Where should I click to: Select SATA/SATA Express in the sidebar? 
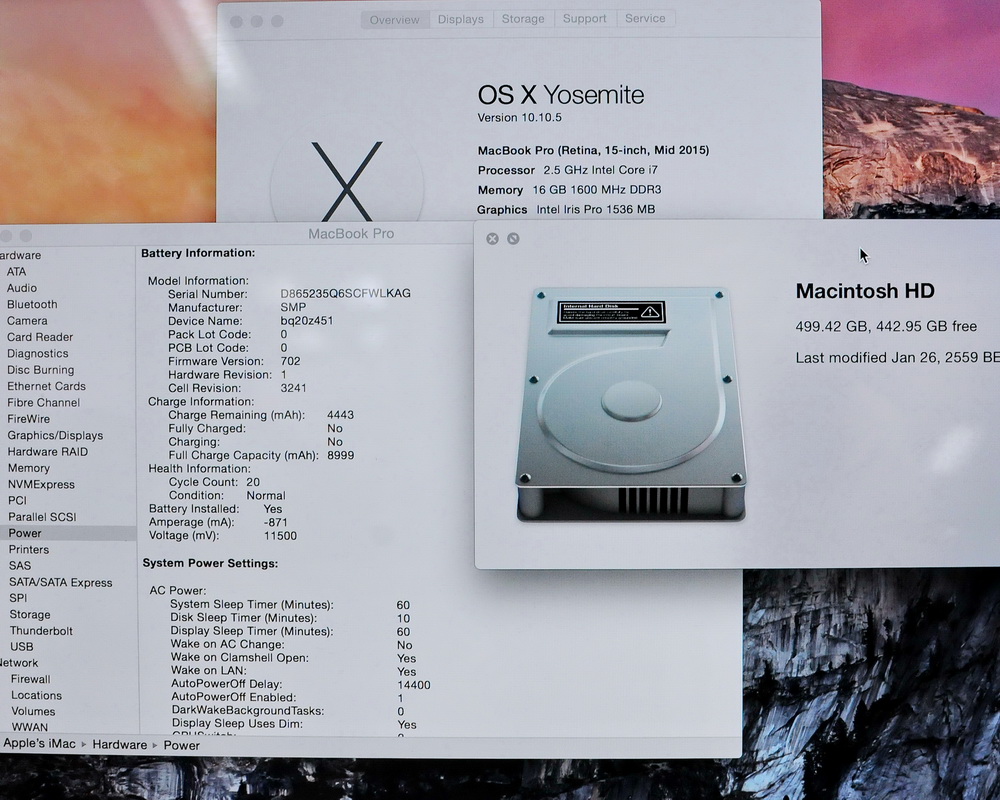tap(61, 582)
